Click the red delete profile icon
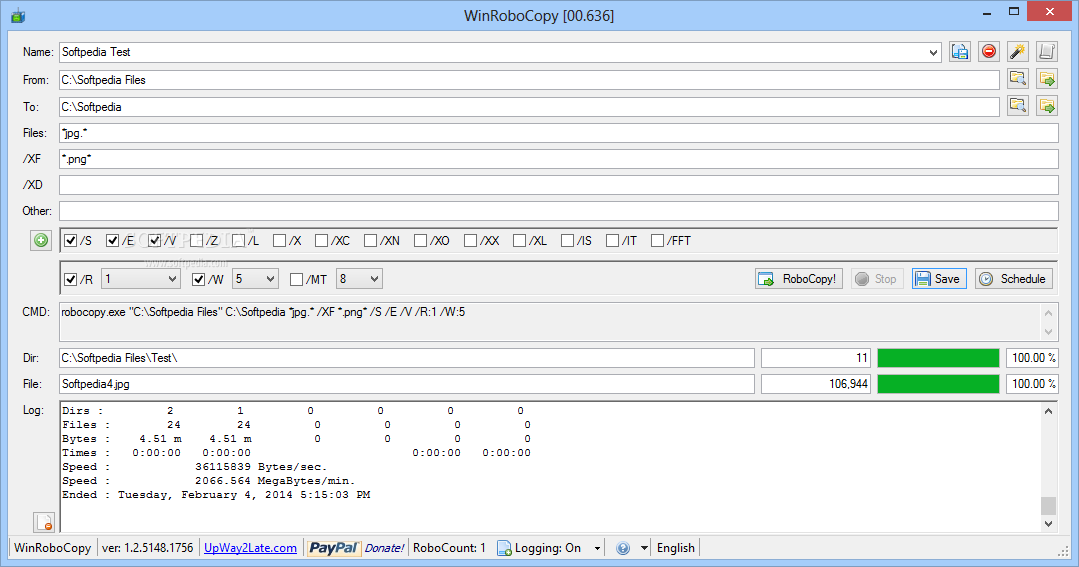Viewport: 1079px width, 567px height. 989,52
